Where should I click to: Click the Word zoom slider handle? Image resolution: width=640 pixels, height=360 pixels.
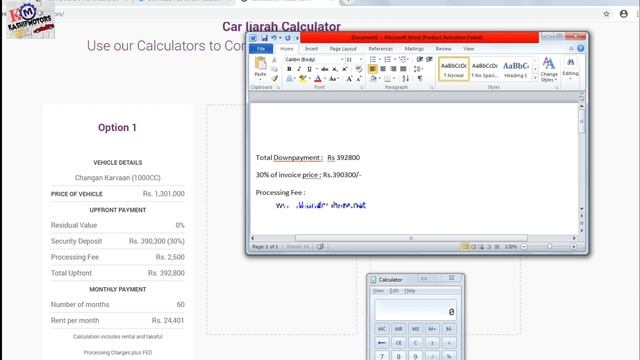pyautogui.click(x=550, y=247)
